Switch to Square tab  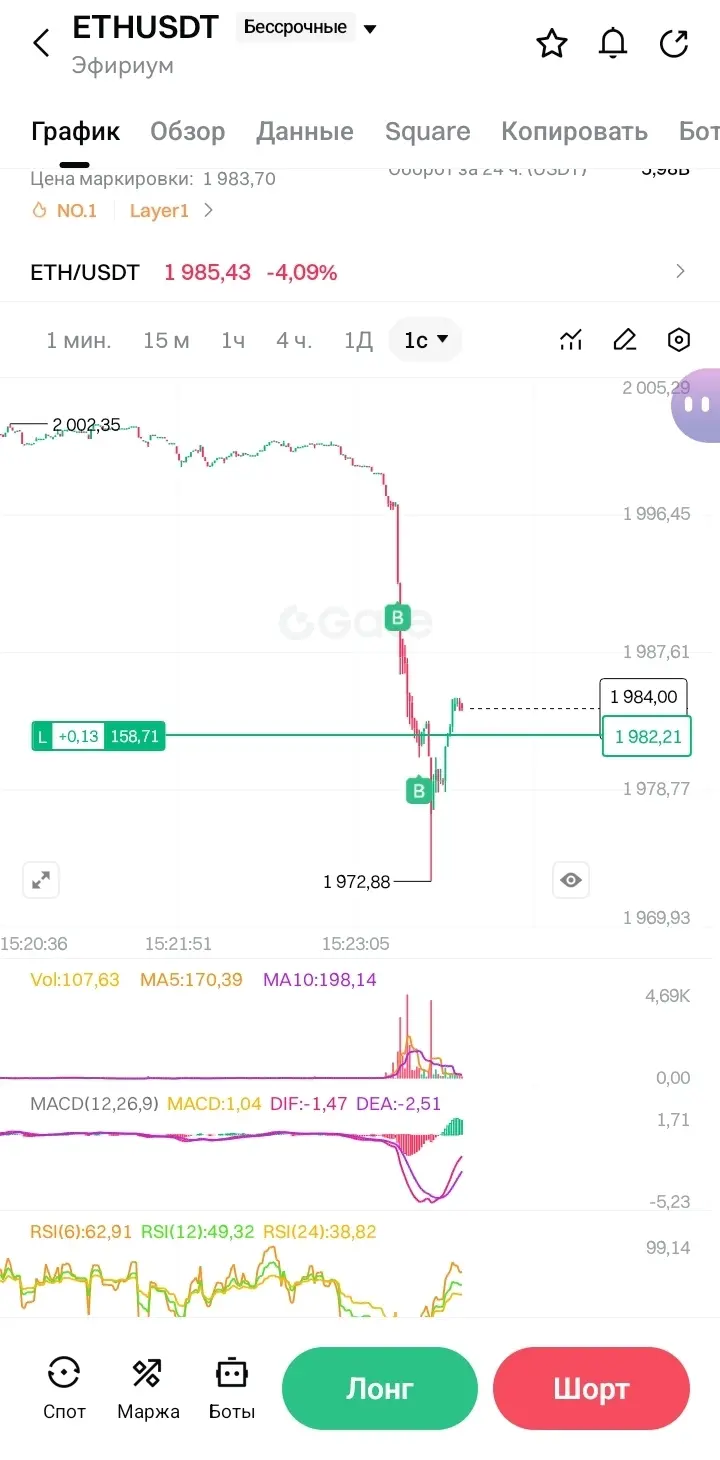tap(427, 131)
